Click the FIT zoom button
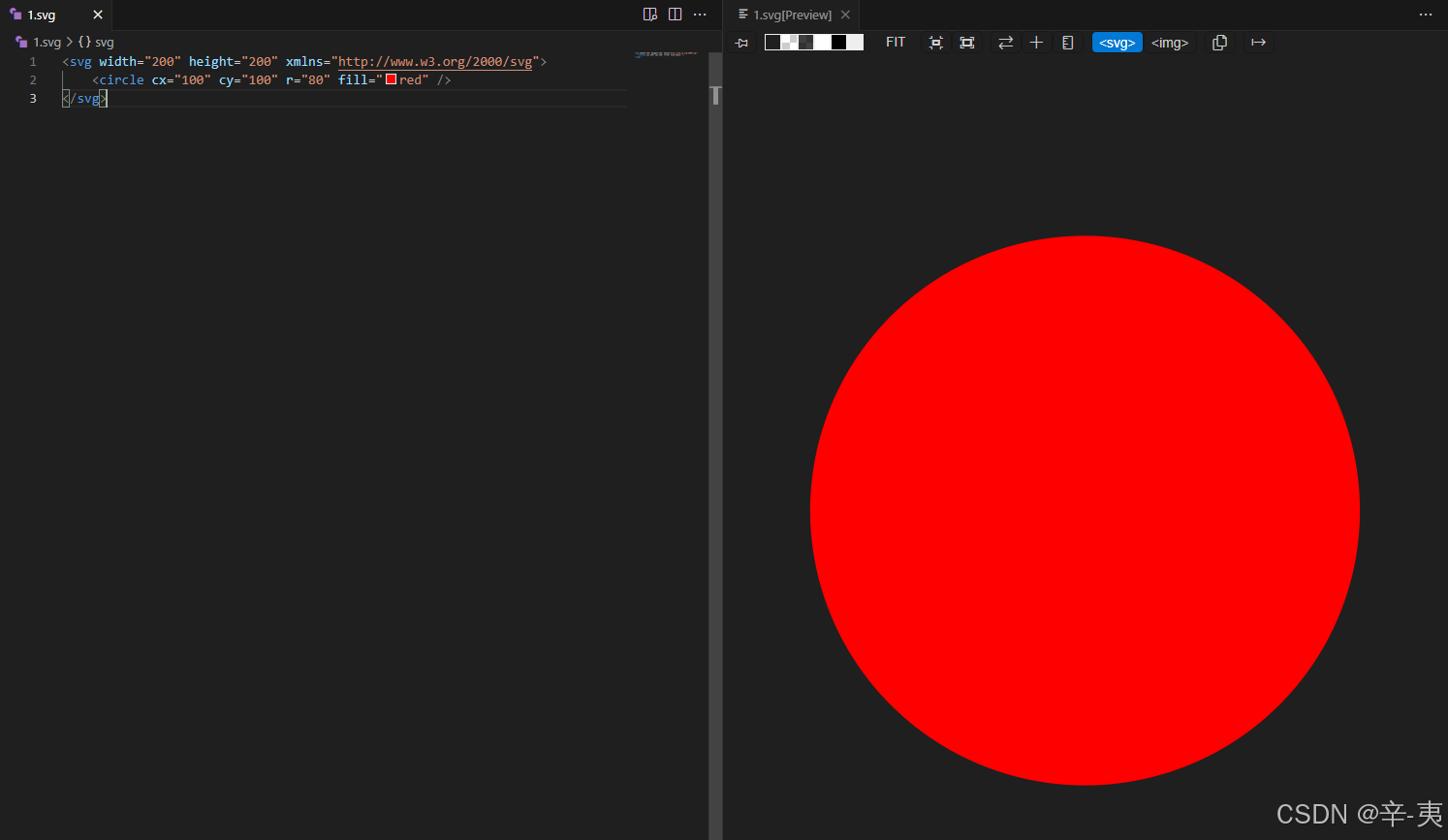1448x840 pixels. click(896, 43)
